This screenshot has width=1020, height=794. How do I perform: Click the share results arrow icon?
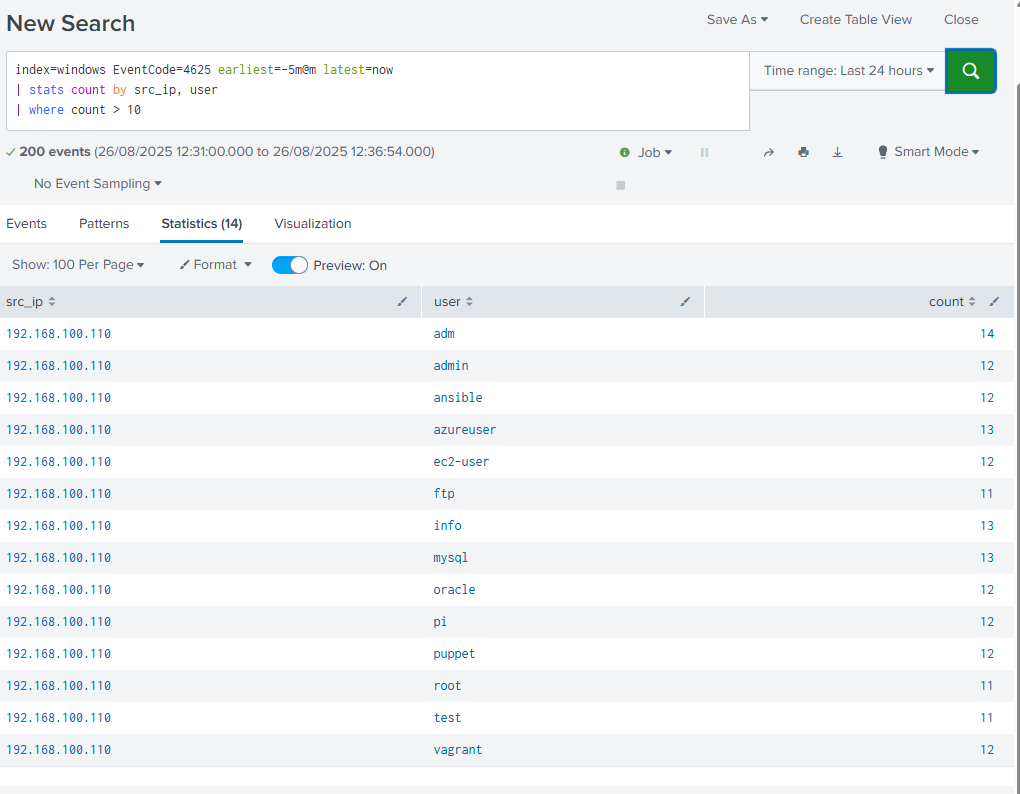tap(768, 152)
